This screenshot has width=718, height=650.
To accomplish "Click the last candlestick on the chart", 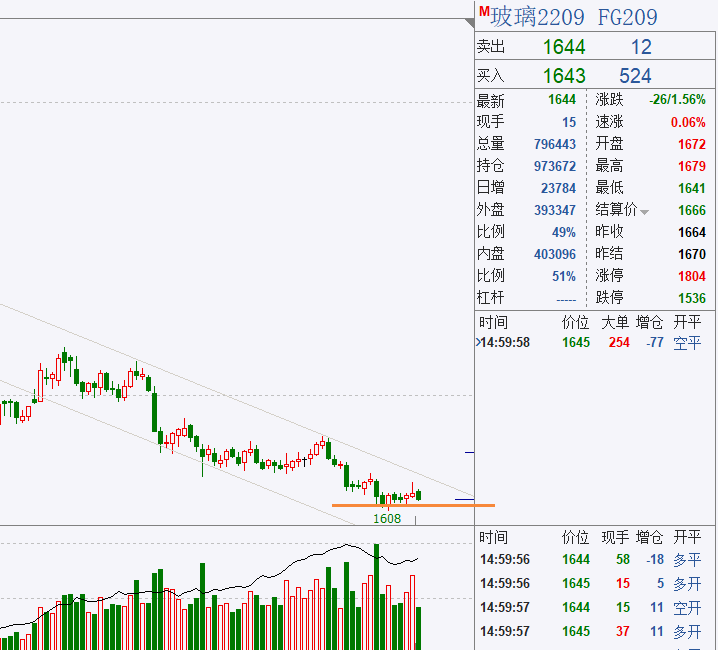I will pyautogui.click(x=419, y=495).
